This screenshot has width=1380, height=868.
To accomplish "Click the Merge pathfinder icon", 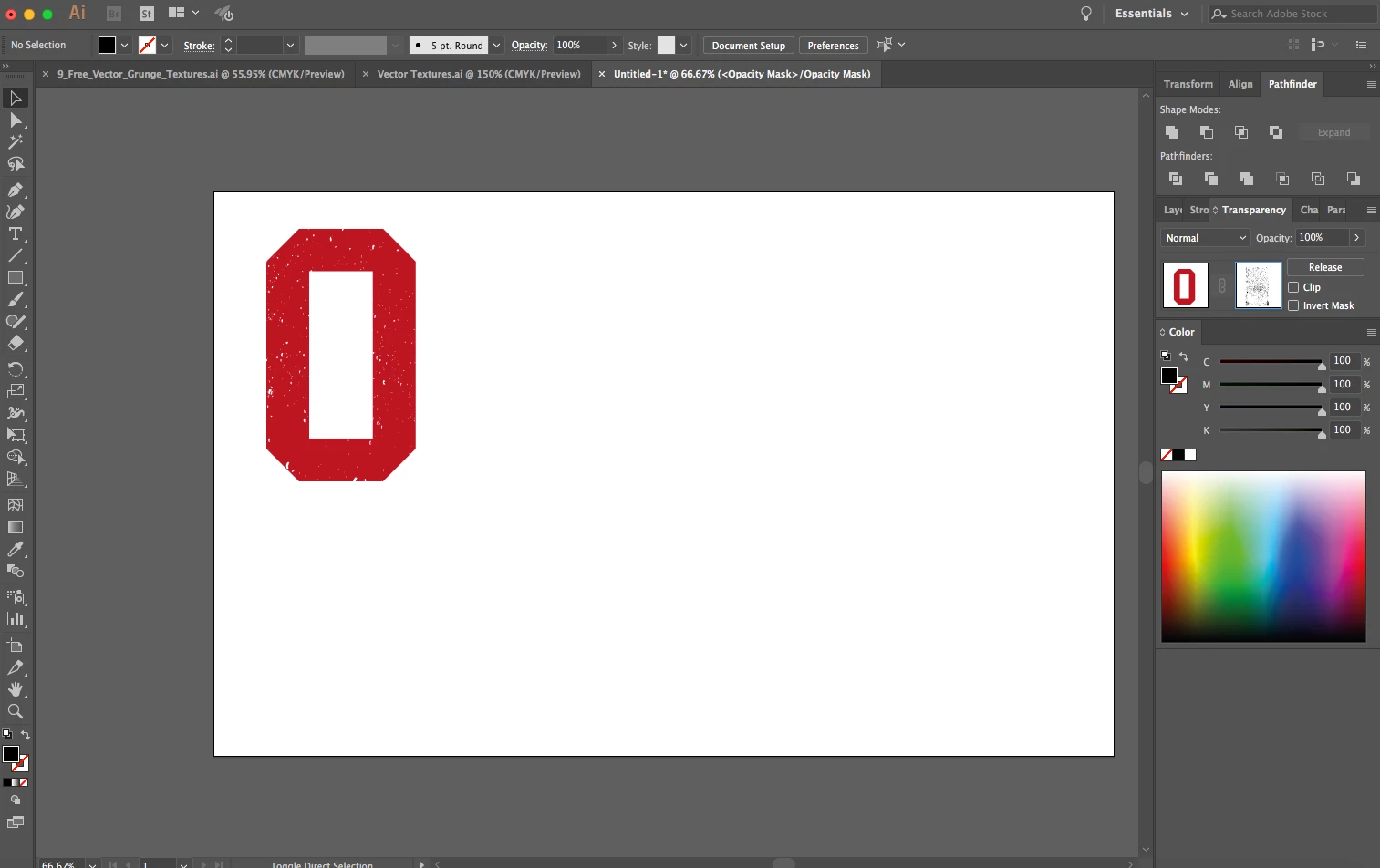I will 1247,179.
